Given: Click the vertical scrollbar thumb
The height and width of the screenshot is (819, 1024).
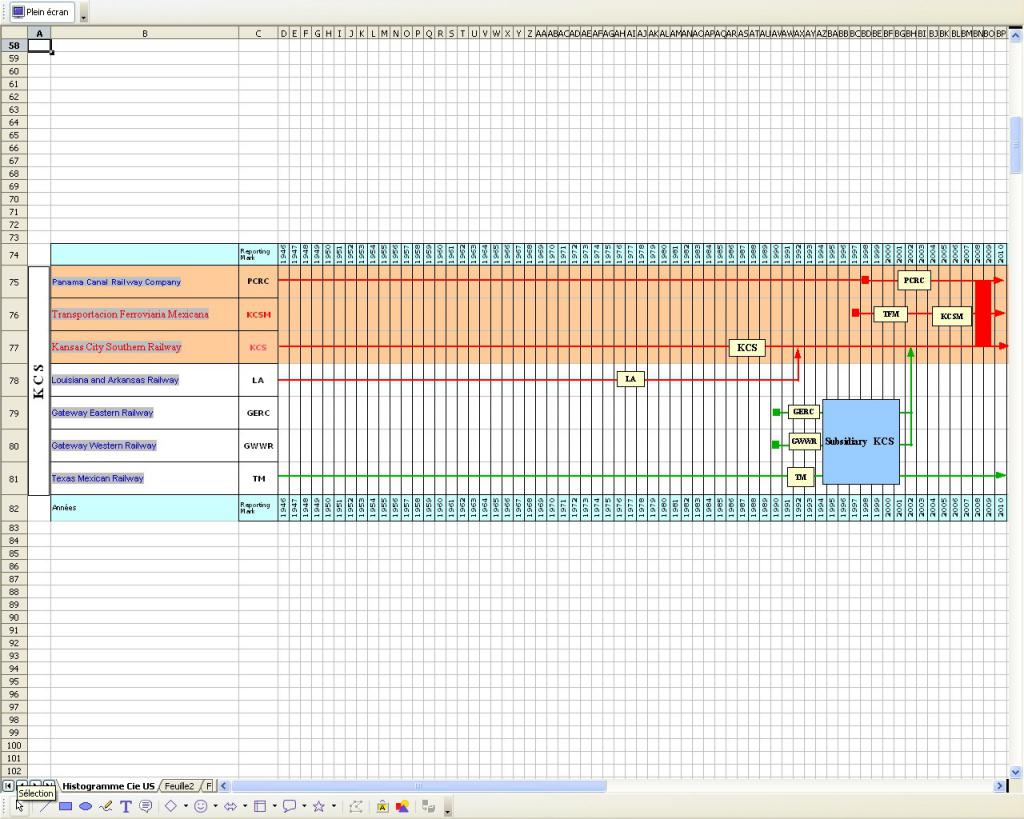Looking at the screenshot, I should point(1016,145).
